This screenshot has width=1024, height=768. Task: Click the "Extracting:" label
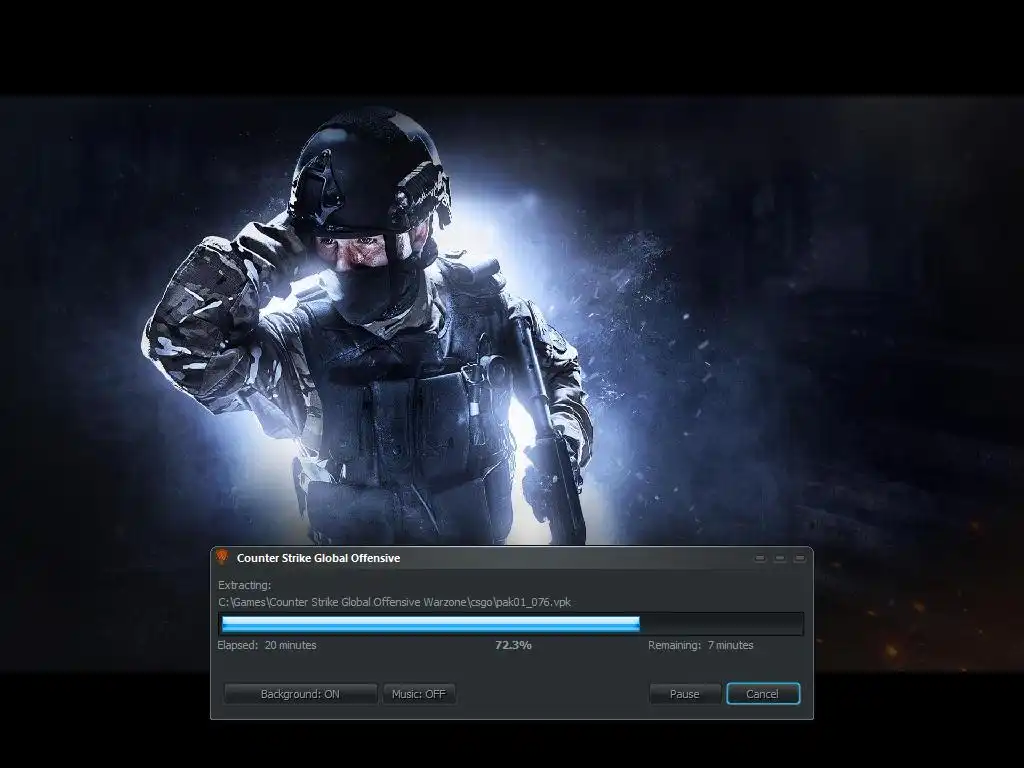pyautogui.click(x=244, y=585)
